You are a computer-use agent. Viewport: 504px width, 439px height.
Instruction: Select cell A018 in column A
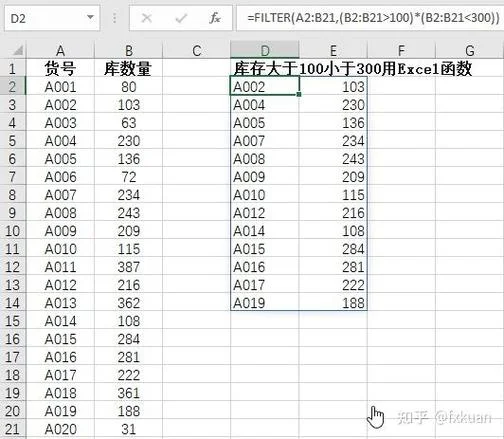point(60,393)
